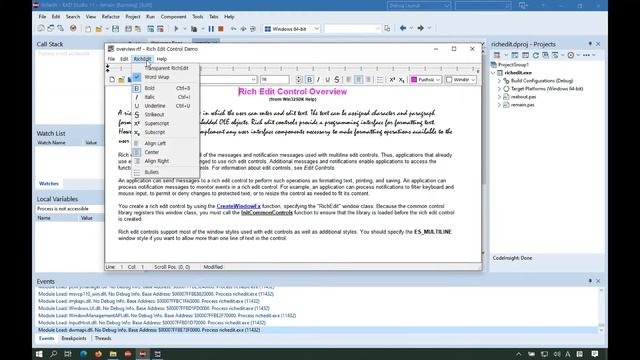Pin the Events panel

point(590,281)
